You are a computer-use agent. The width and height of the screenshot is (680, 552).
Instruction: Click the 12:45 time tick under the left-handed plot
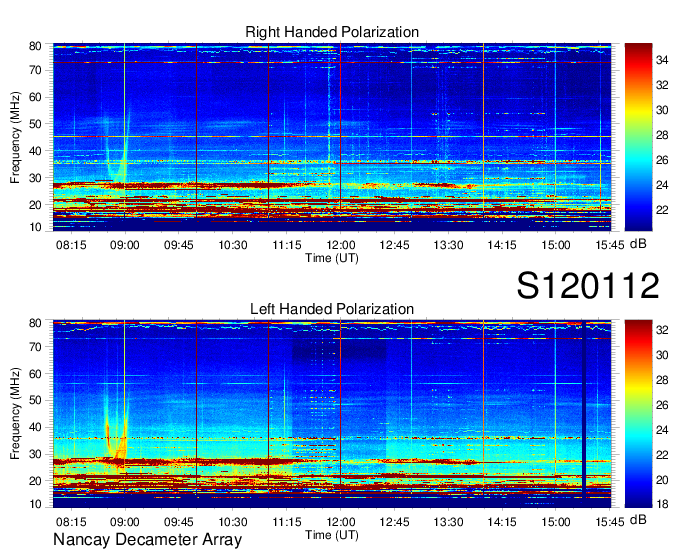coord(395,522)
